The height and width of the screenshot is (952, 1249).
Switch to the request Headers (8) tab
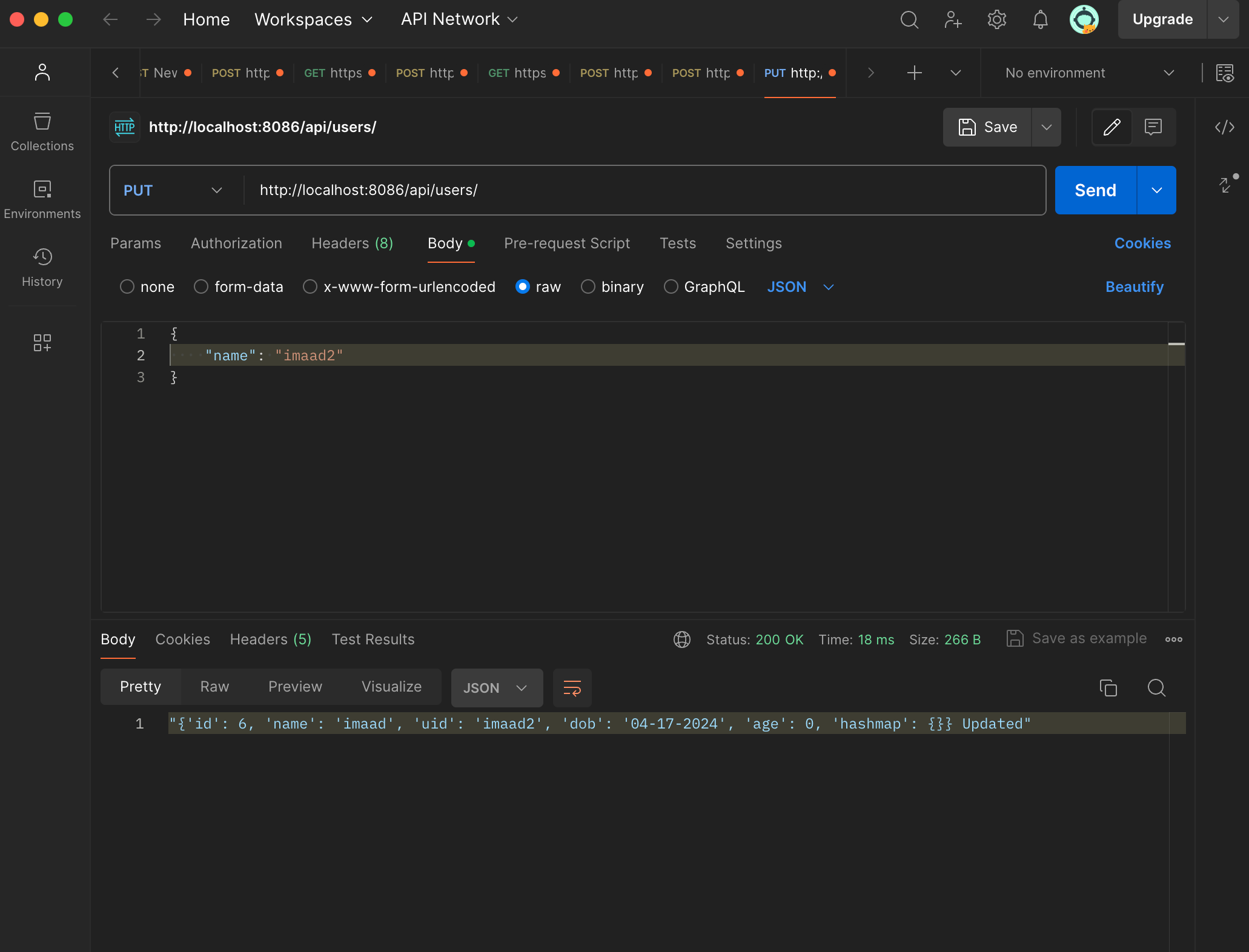[352, 243]
